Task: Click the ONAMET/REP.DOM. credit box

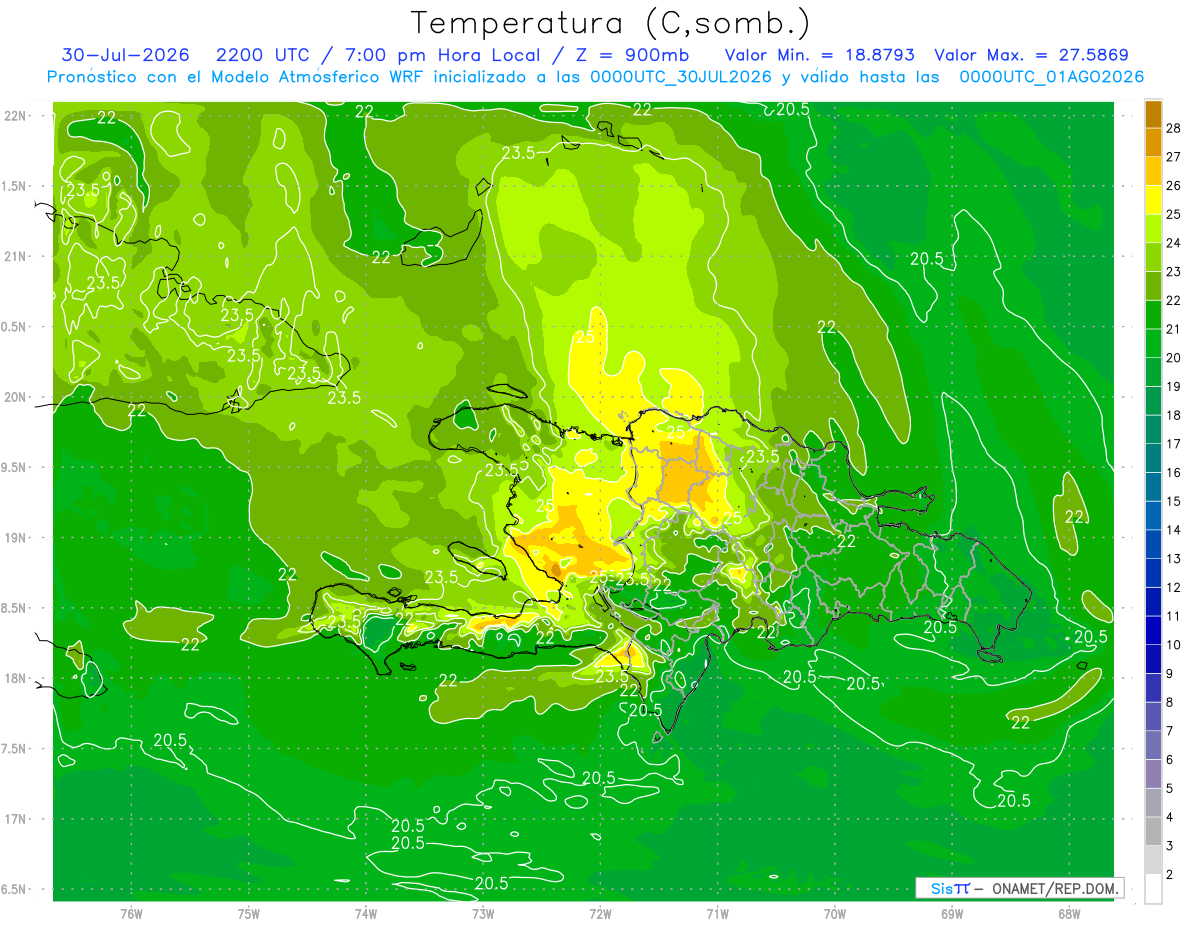Action: pos(1019,888)
